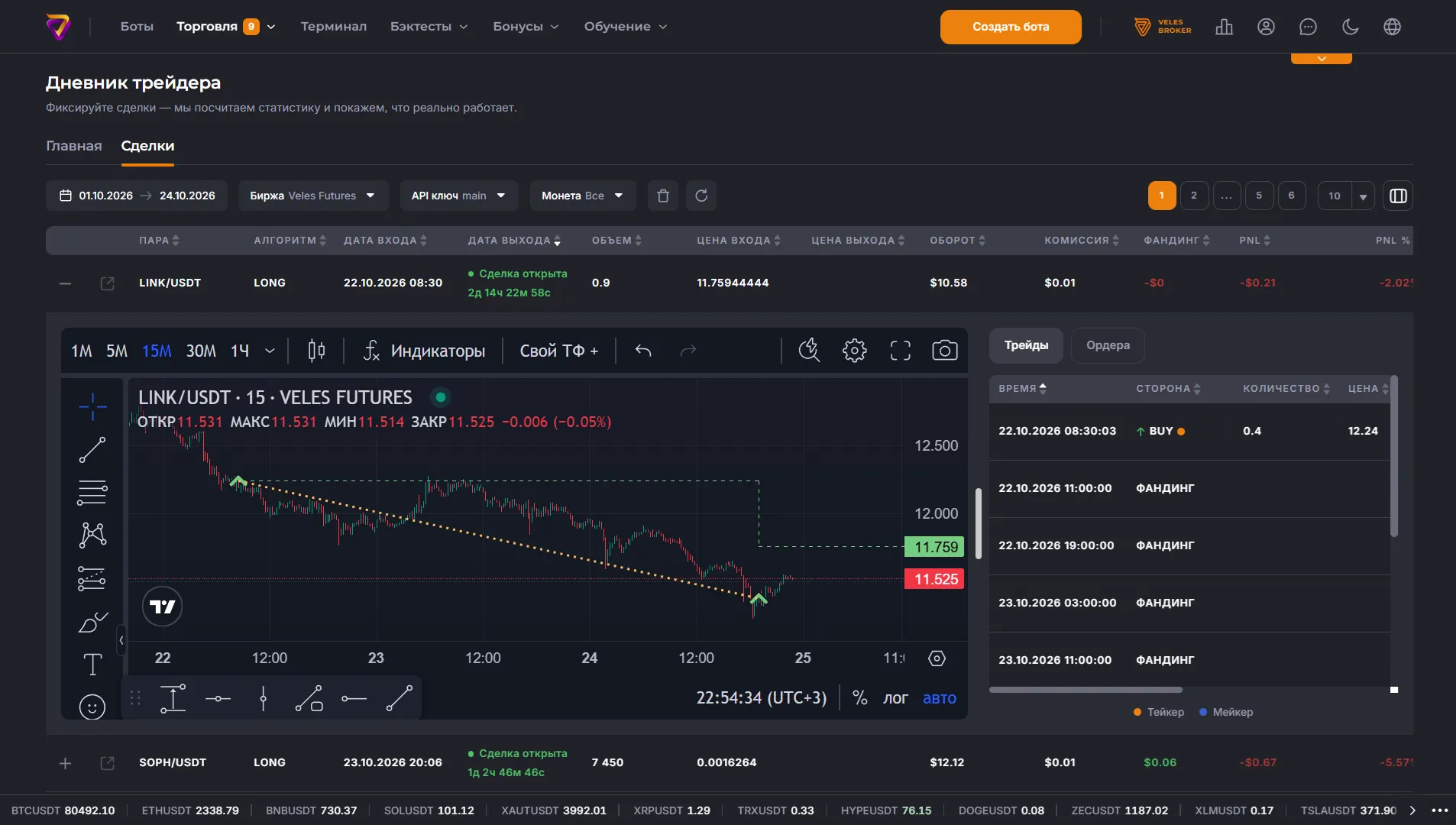Viewport: 1456px width, 825px height.
Task: Open Индикаторы on the chart toolbar
Action: (x=424, y=351)
